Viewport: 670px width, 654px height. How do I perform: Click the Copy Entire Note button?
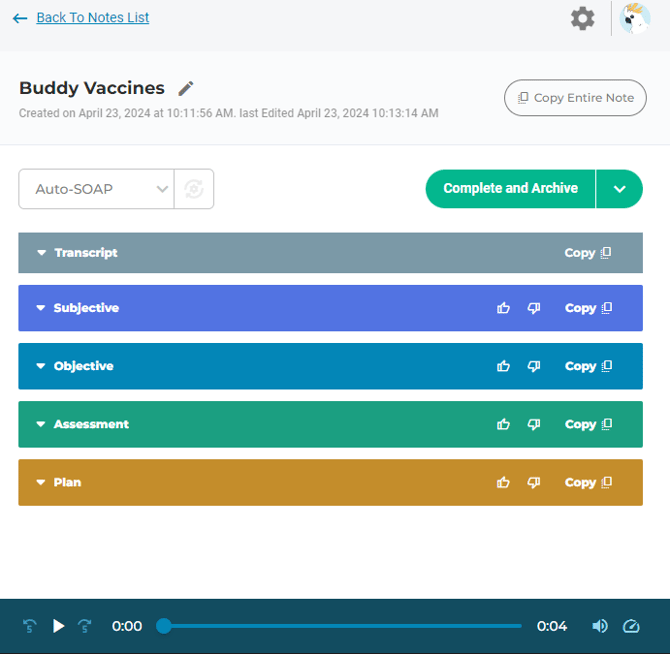tap(575, 98)
